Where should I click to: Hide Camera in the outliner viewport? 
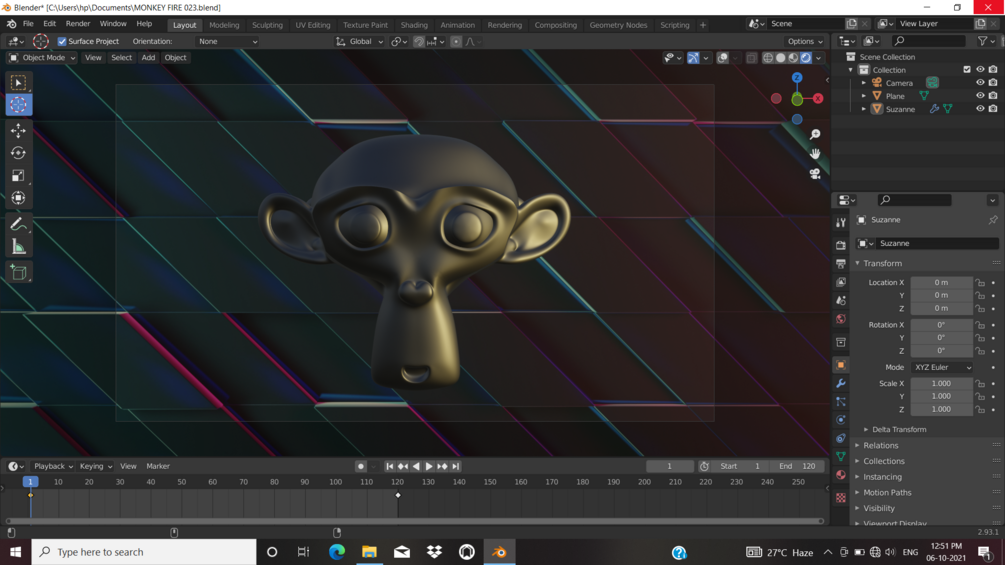point(980,83)
